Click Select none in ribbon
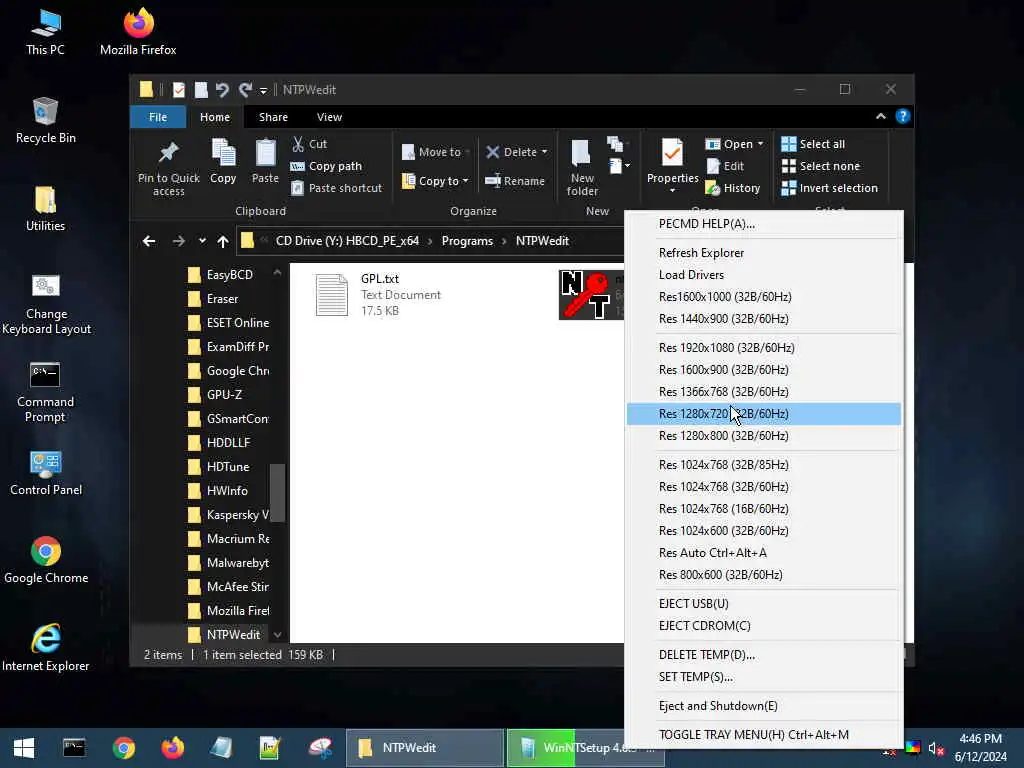The width and height of the screenshot is (1024, 768). pos(821,166)
